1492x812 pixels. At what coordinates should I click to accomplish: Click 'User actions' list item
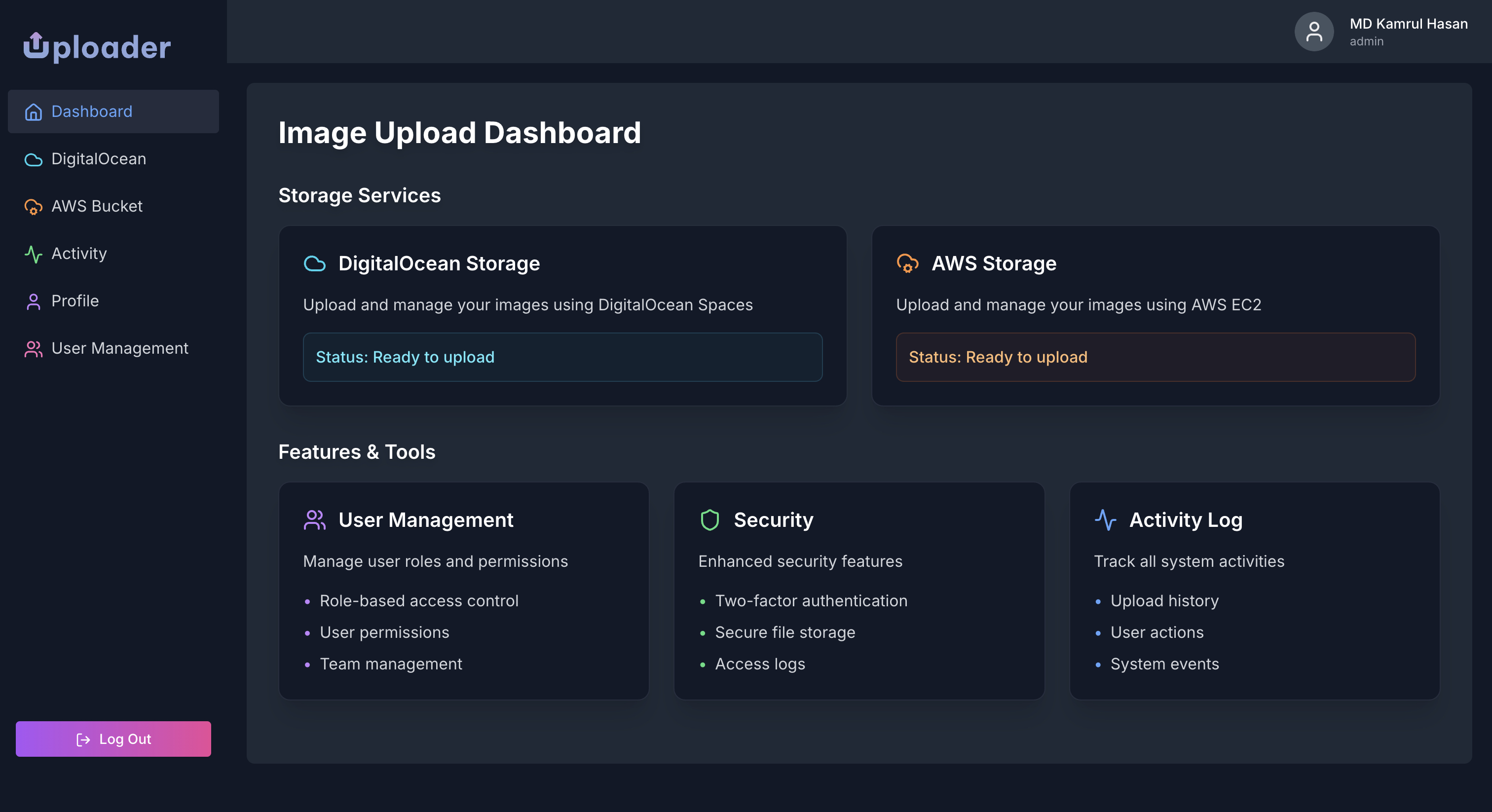click(1156, 632)
